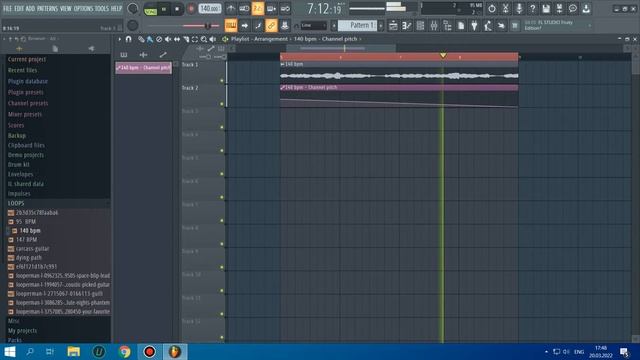640x360 pixels.
Task: Select the paint brush tool in playlist toolbar
Action: (150, 39)
